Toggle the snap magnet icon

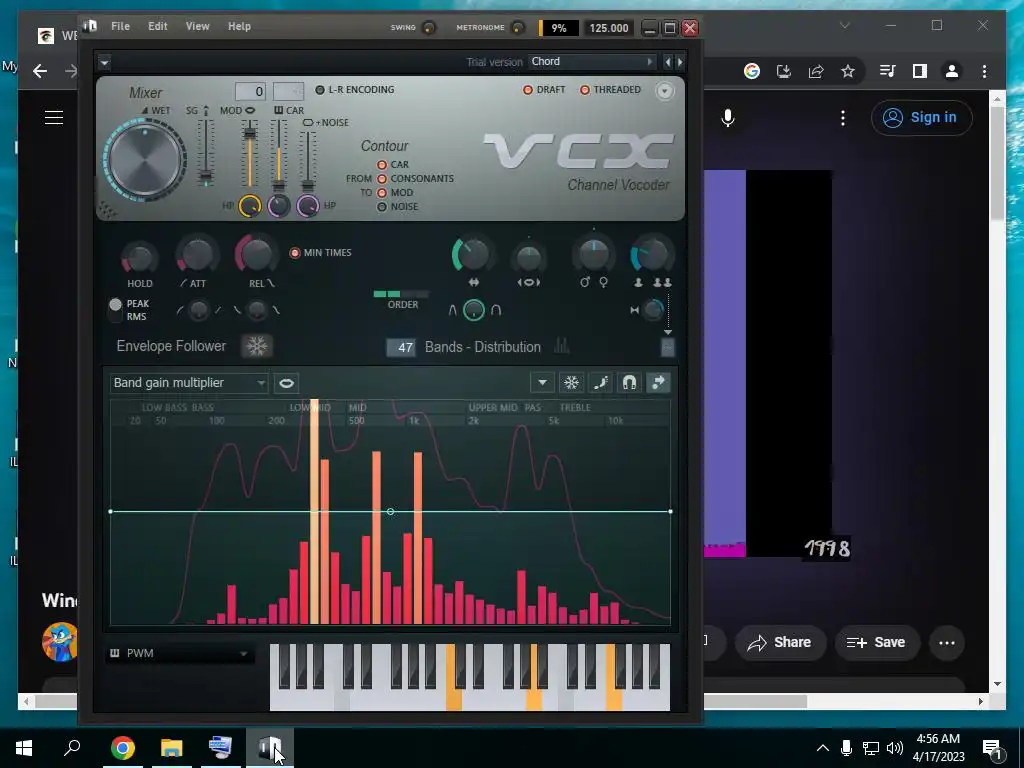pos(629,383)
